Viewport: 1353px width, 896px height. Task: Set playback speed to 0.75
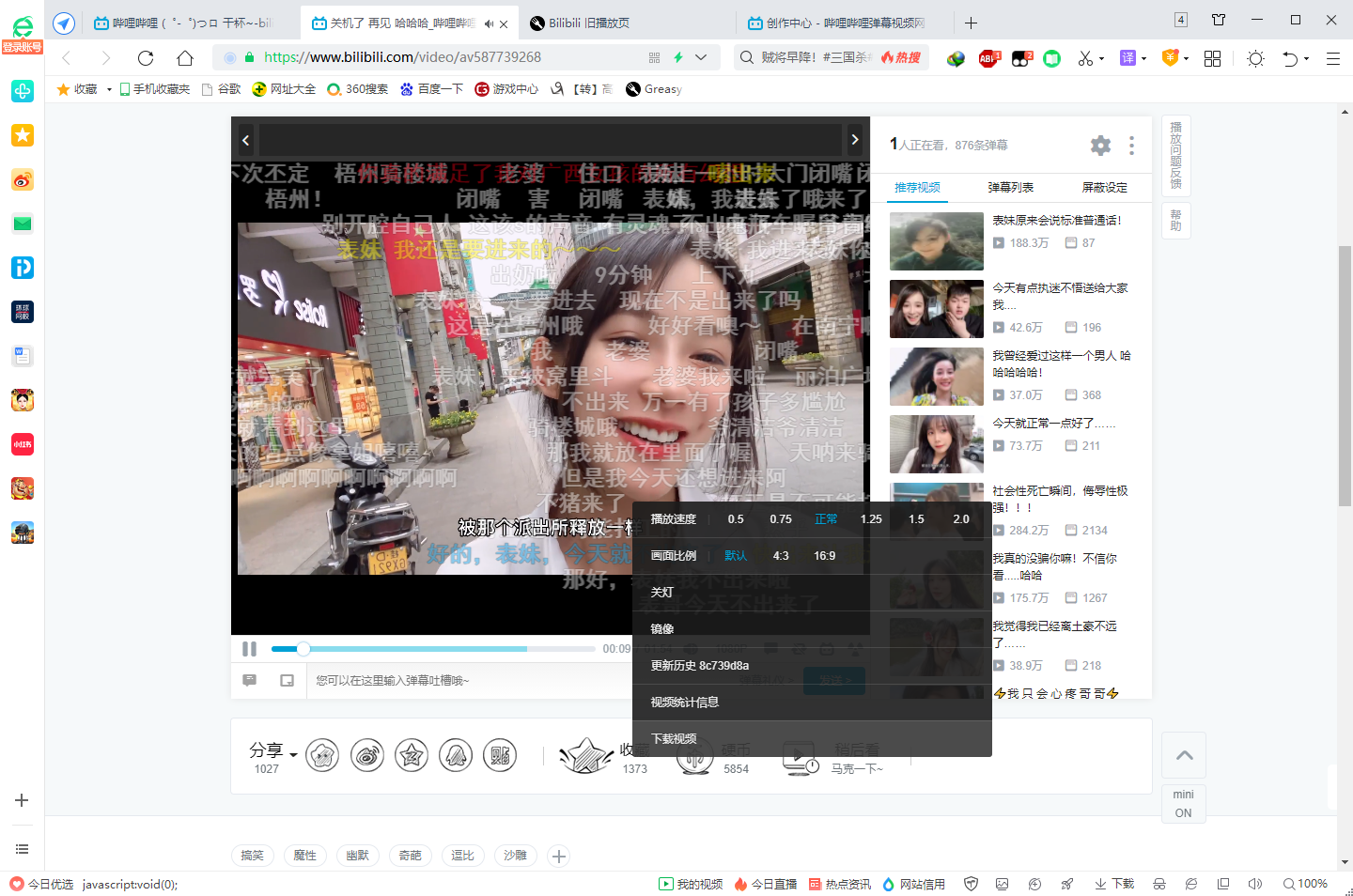click(x=781, y=519)
